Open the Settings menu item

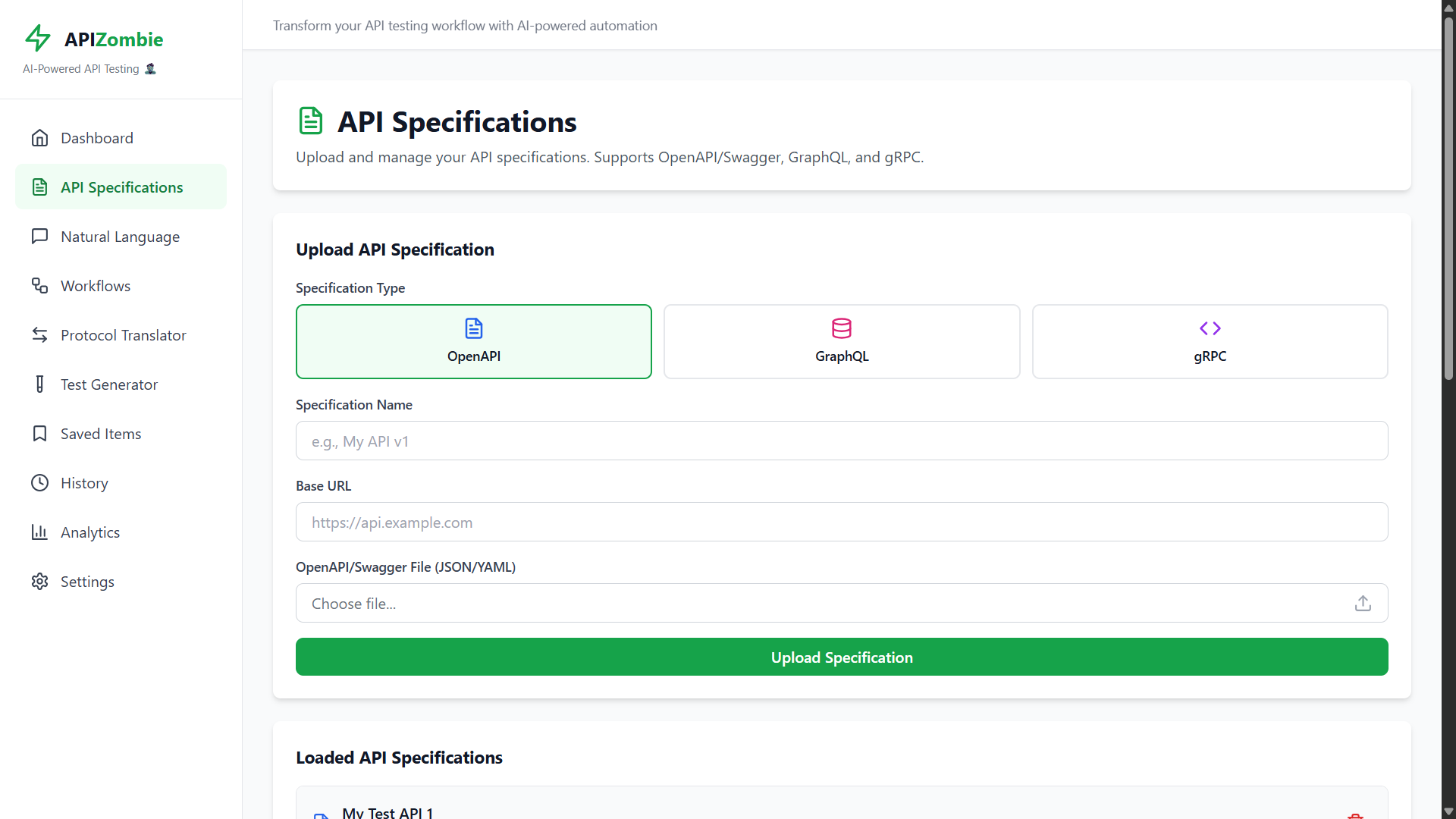87,582
